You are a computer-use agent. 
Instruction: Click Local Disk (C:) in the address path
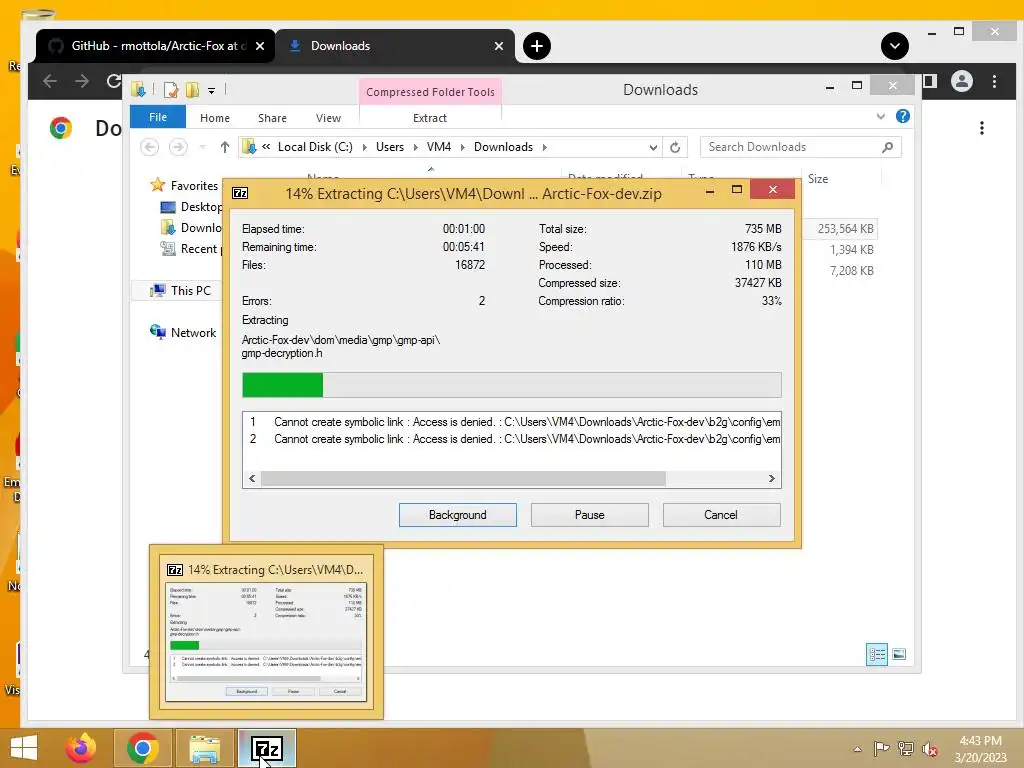tap(315, 147)
